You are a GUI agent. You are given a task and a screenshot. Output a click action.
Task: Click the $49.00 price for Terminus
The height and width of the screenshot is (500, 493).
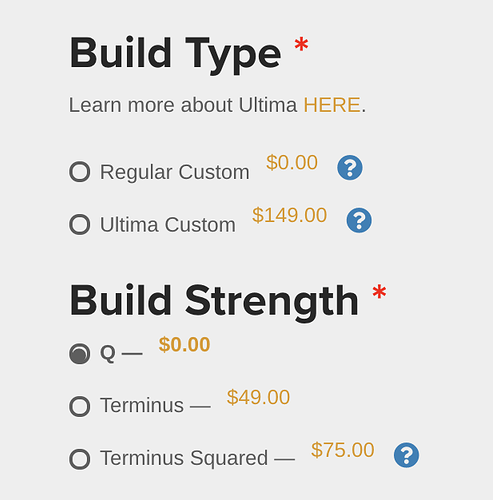point(258,397)
